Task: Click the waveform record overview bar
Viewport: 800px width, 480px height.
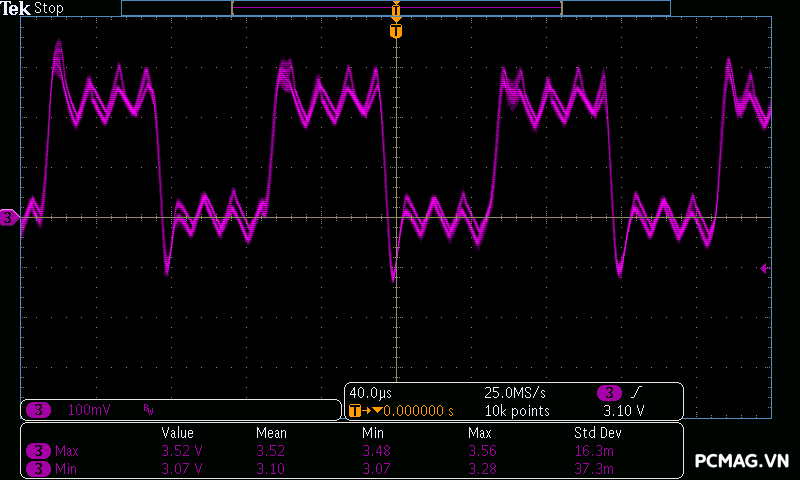Action: click(x=396, y=8)
